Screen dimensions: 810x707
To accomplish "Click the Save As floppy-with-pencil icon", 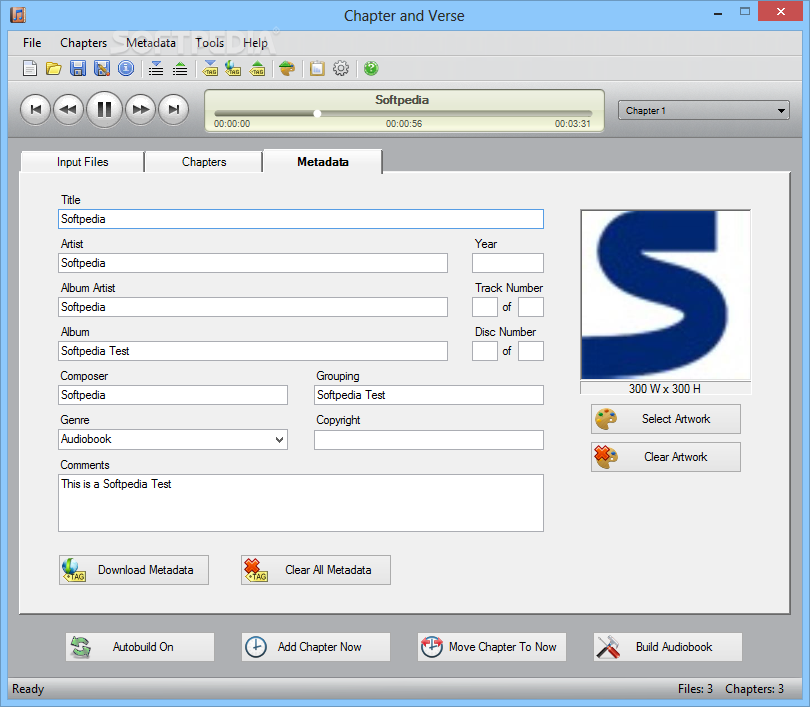I will click(102, 68).
